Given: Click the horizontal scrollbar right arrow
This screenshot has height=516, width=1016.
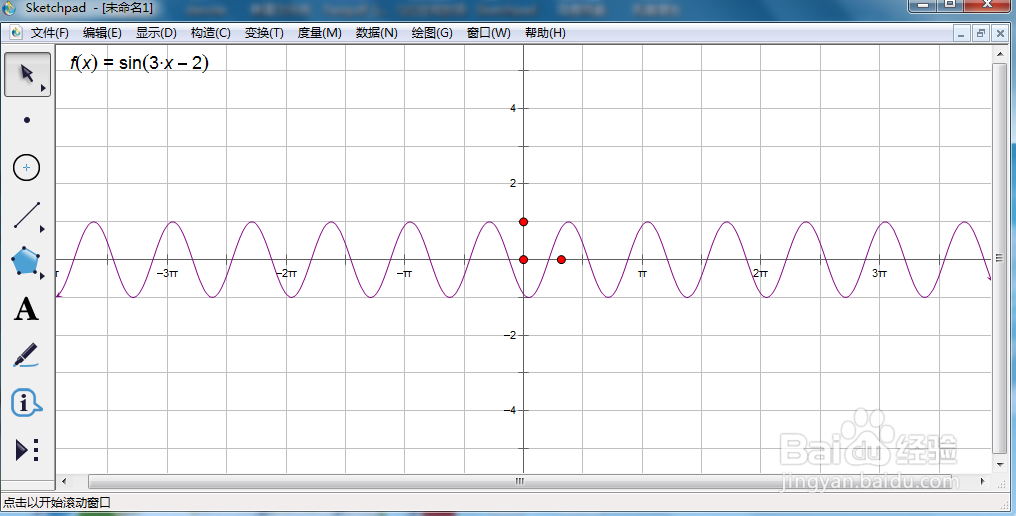Looking at the screenshot, I should [983, 482].
